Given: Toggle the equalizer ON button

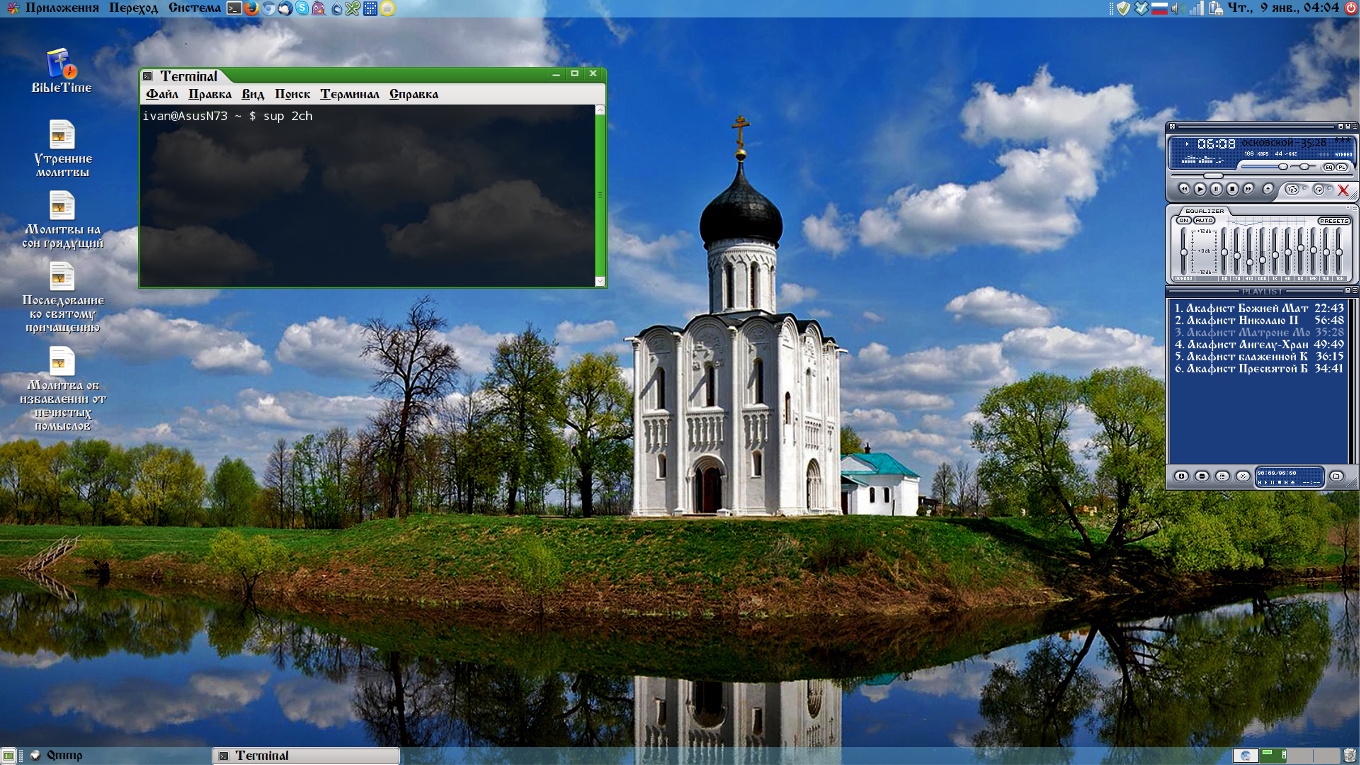Looking at the screenshot, I should pos(1184,220).
